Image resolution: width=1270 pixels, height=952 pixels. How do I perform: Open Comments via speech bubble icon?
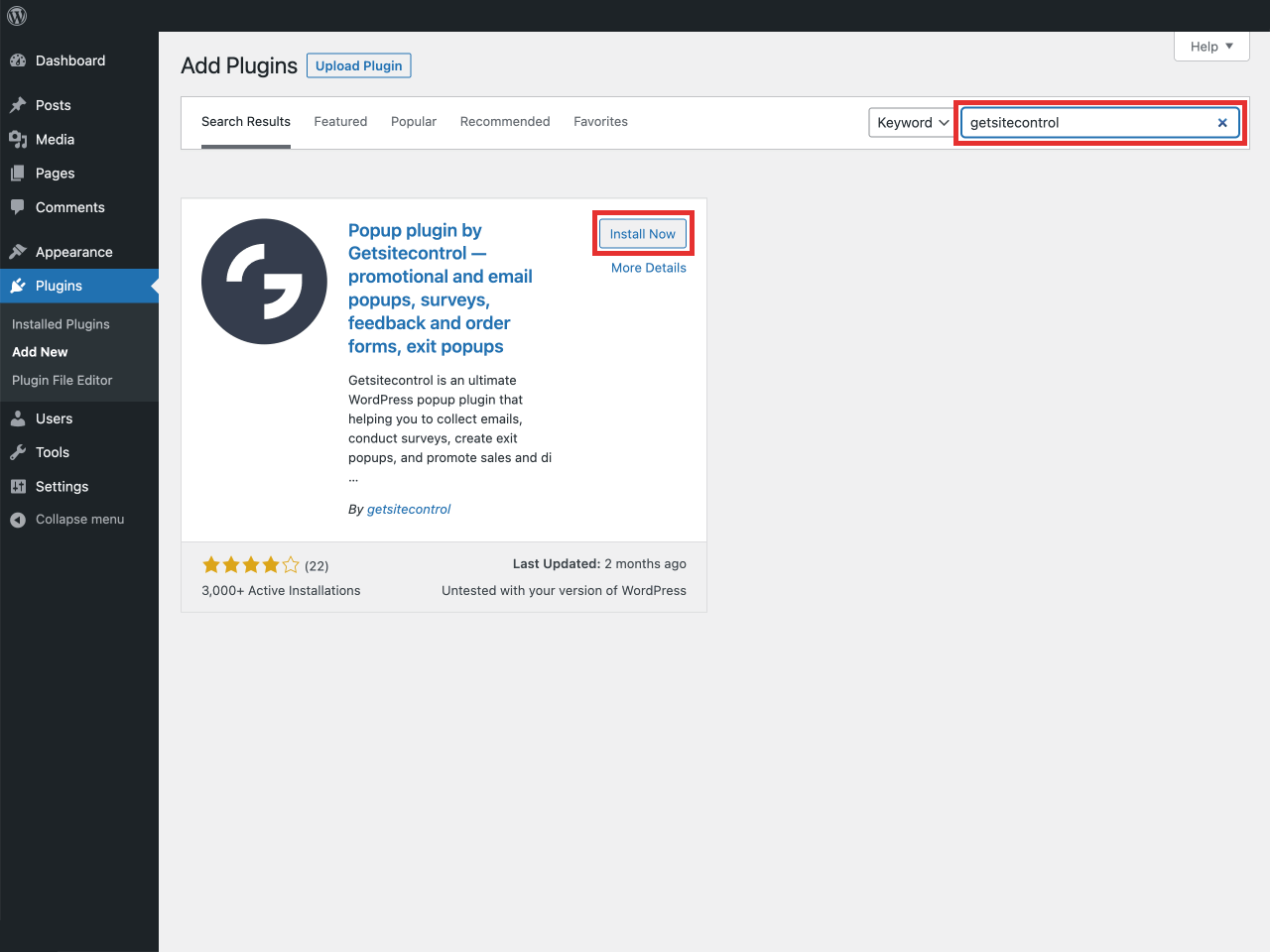[18, 207]
